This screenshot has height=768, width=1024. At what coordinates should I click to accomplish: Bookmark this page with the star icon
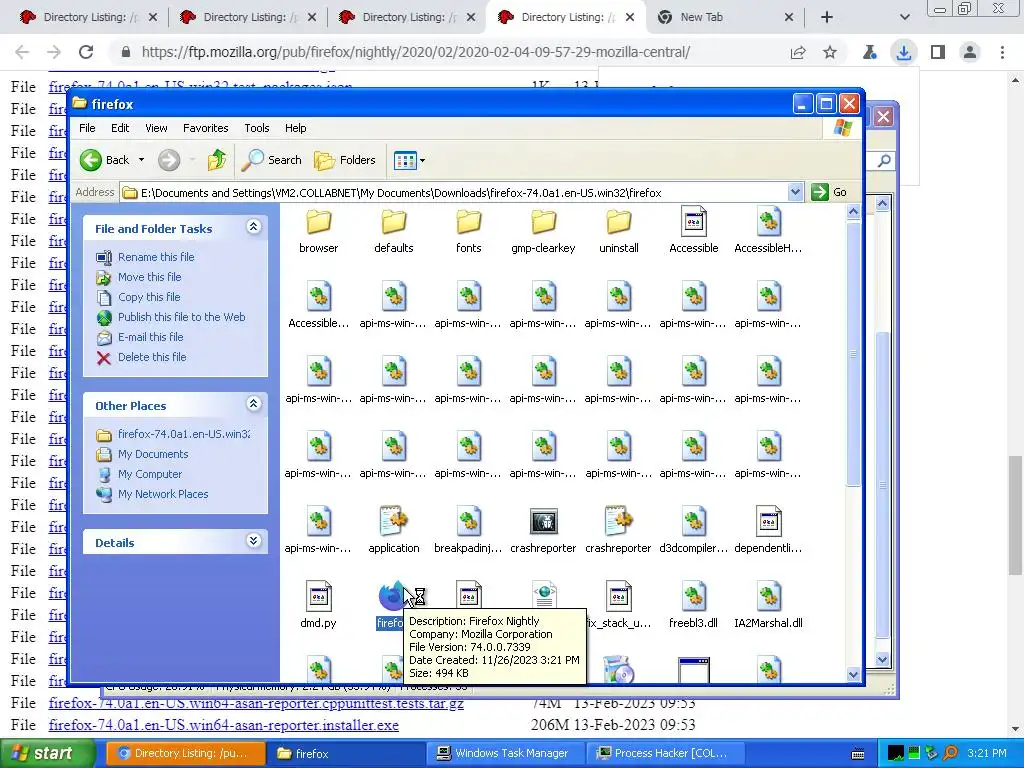[x=830, y=52]
